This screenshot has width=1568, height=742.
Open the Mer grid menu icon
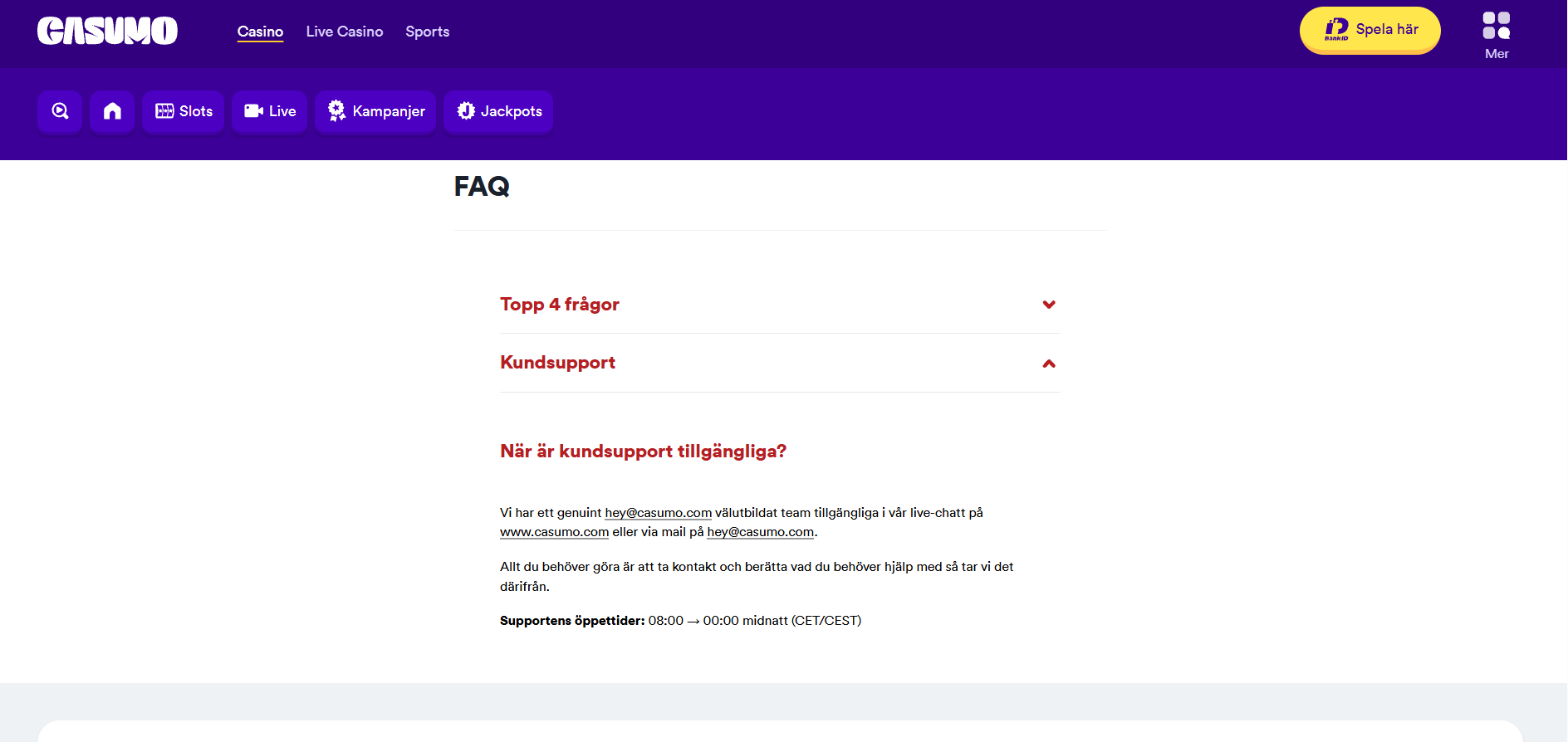coord(1497,26)
